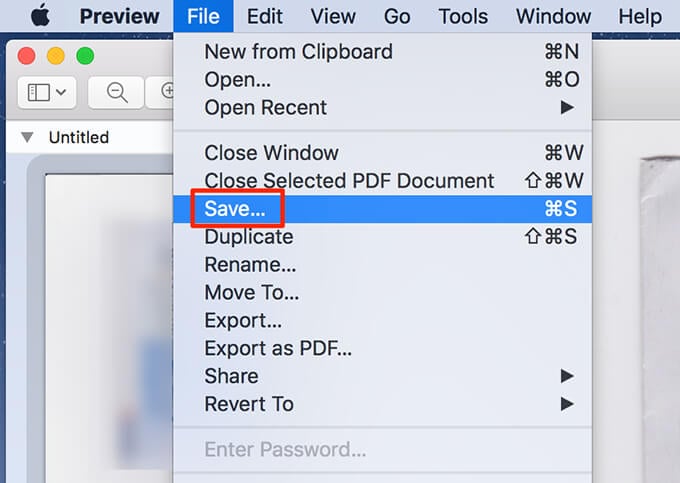The height and width of the screenshot is (483, 680).
Task: Open the Go menu
Action: pyautogui.click(x=397, y=16)
